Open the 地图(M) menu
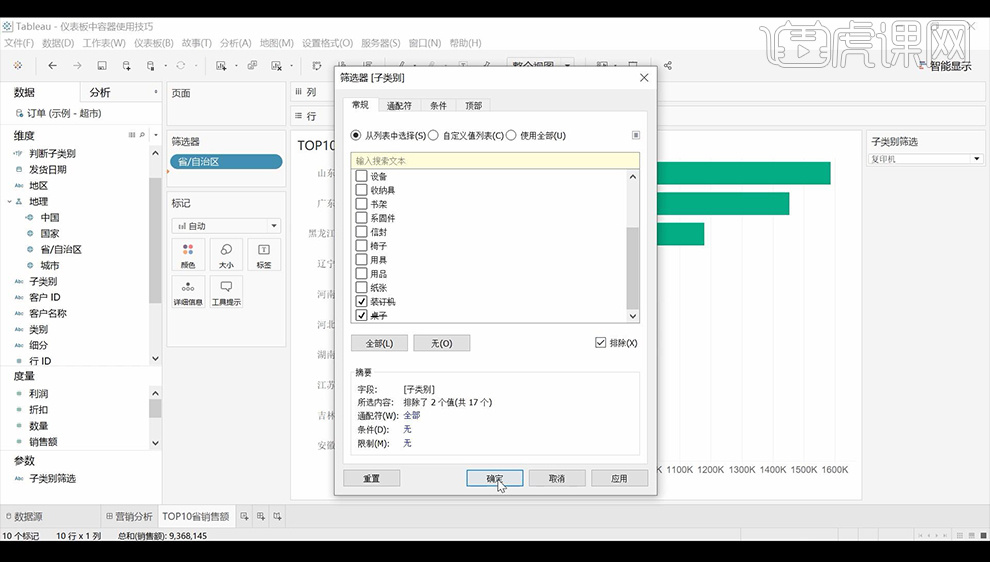Screen dimensions: 990x562 click(x=277, y=43)
